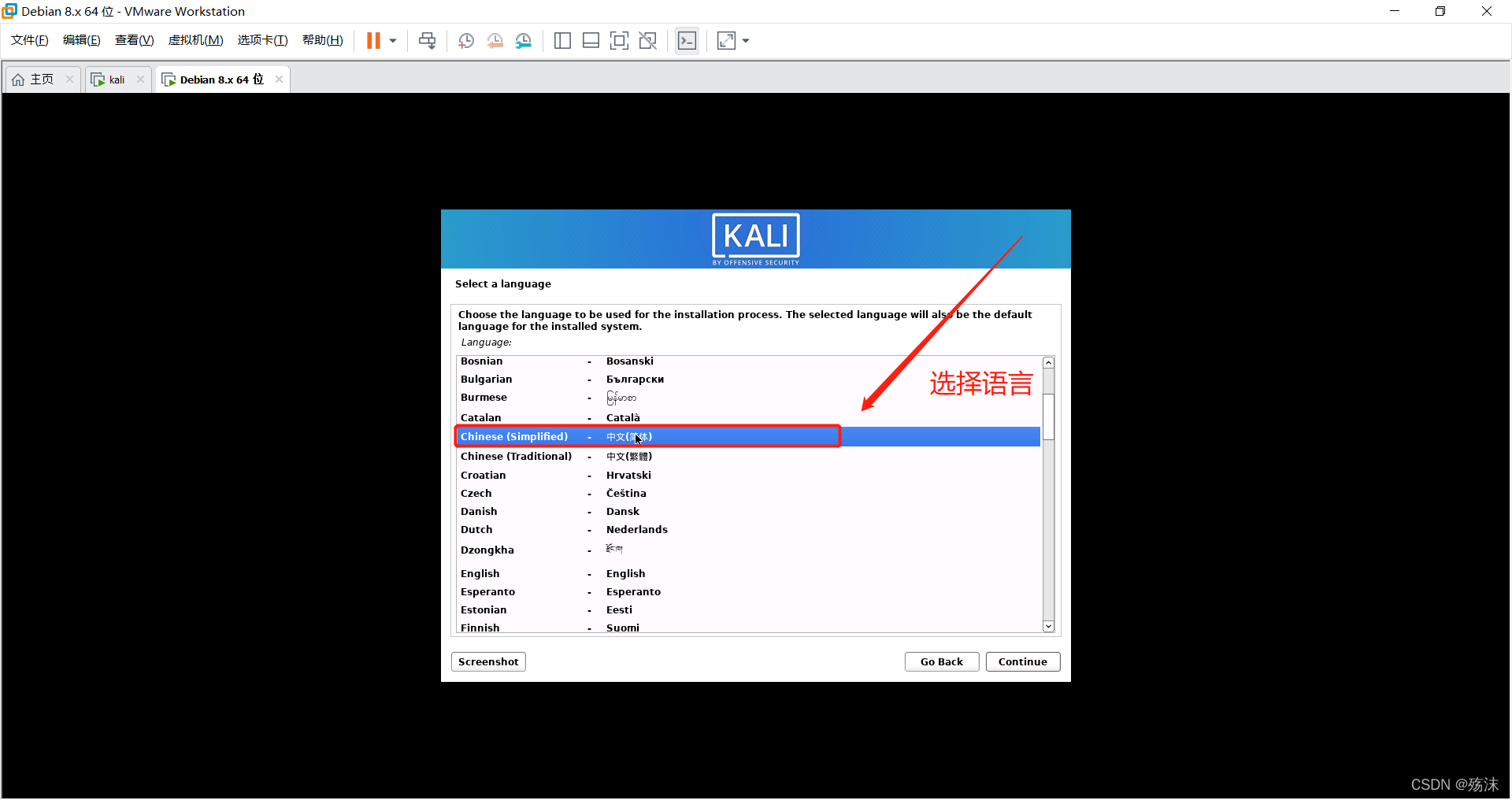Enter full screen mode
This screenshot has width=1512, height=800.
(620, 40)
